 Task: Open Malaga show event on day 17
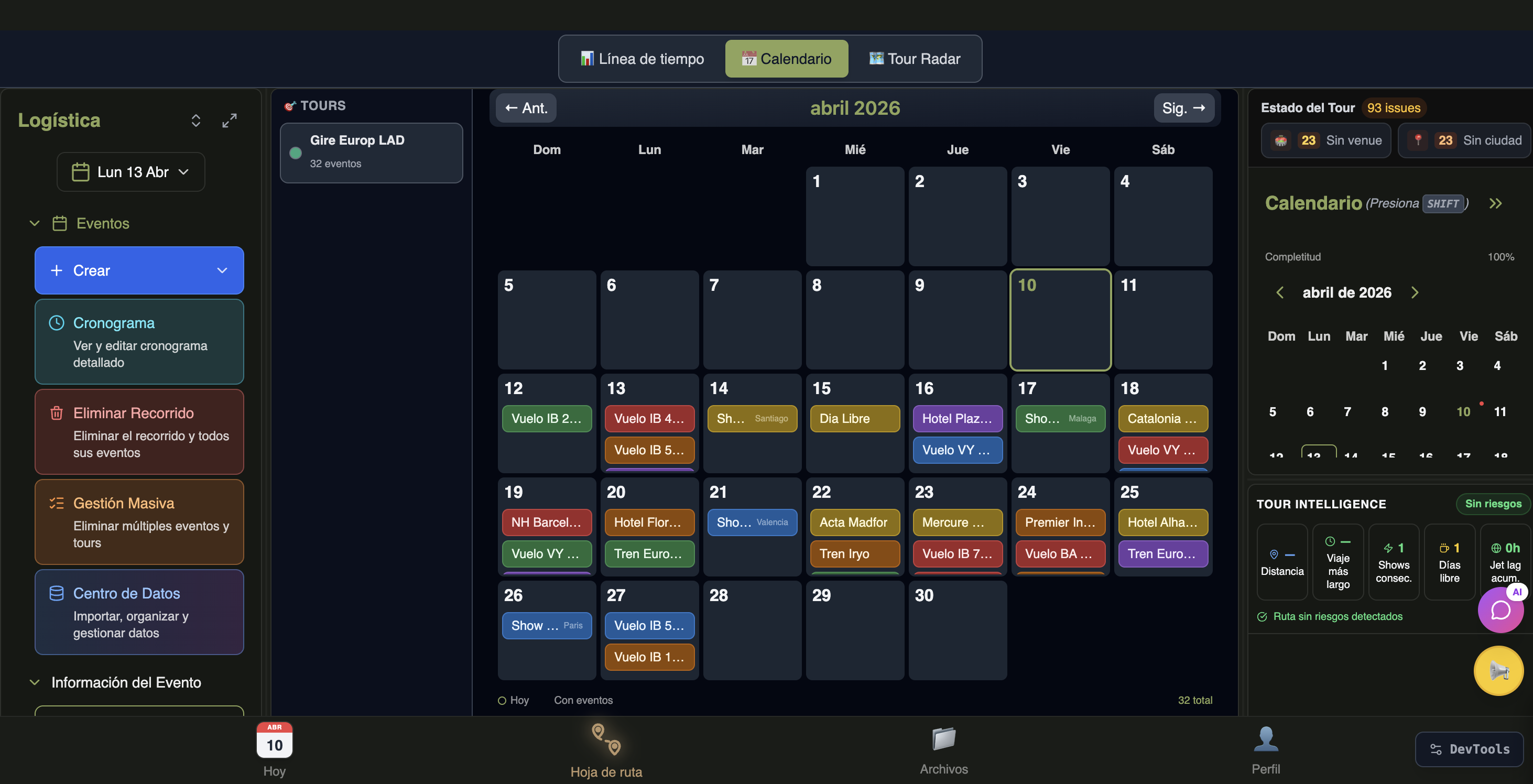click(x=1060, y=419)
